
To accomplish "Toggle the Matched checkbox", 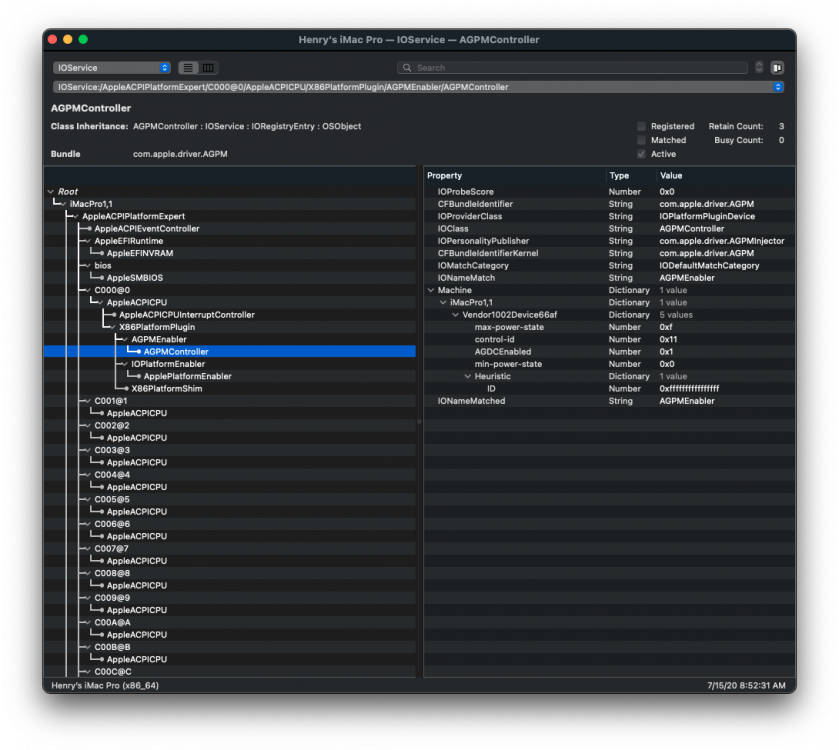I will point(641,140).
